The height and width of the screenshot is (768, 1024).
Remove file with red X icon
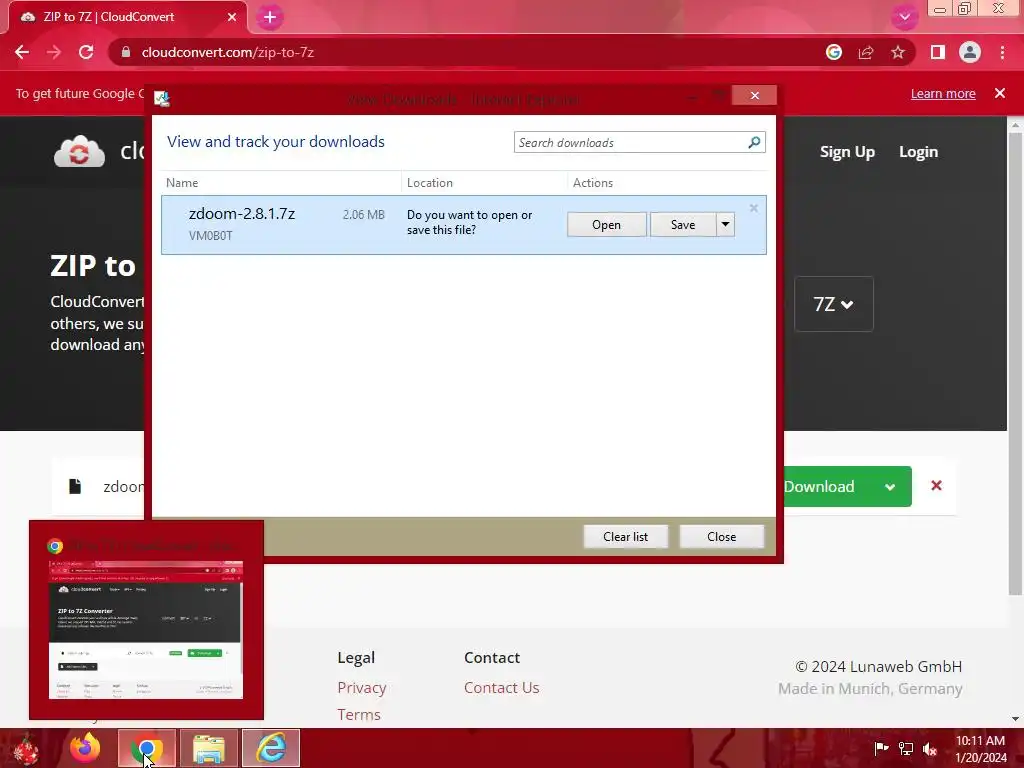pyautogui.click(x=936, y=485)
